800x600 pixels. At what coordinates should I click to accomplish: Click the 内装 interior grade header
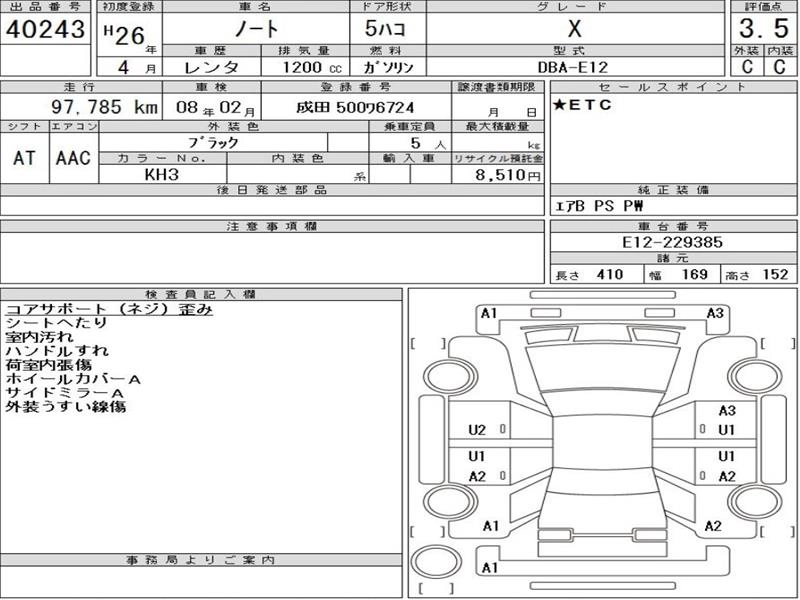pos(780,51)
